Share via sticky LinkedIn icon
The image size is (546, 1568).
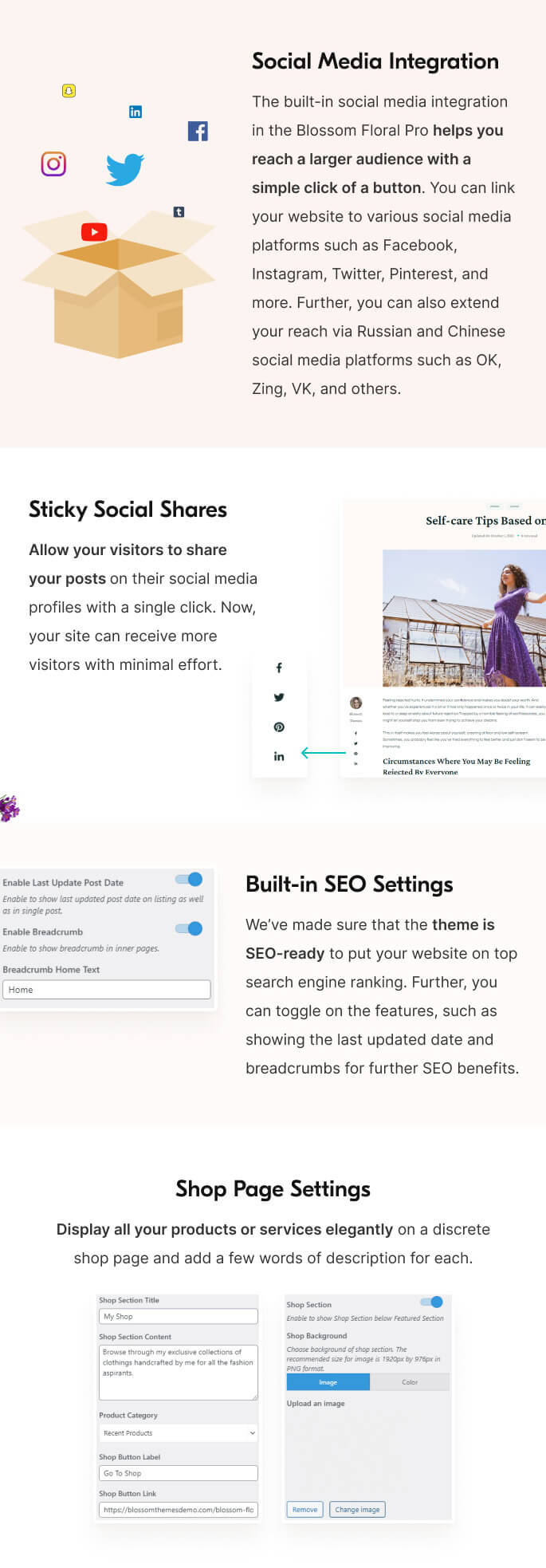coord(279,756)
